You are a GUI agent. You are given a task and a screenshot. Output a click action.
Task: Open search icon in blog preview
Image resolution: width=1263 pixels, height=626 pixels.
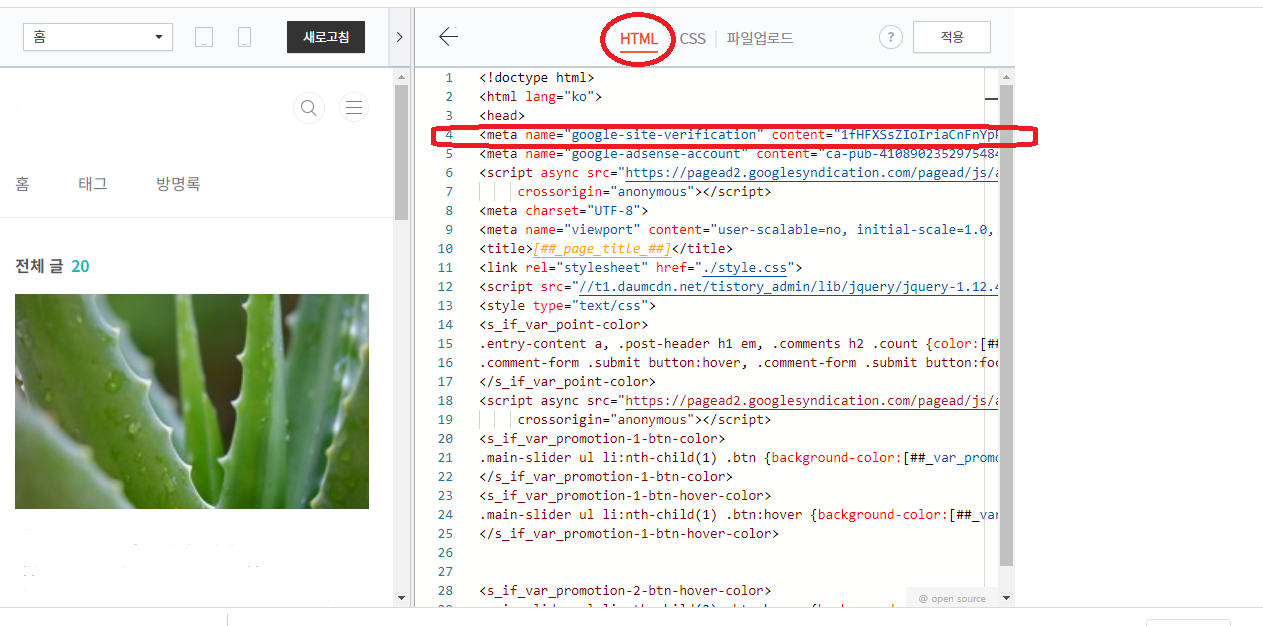pyautogui.click(x=309, y=108)
